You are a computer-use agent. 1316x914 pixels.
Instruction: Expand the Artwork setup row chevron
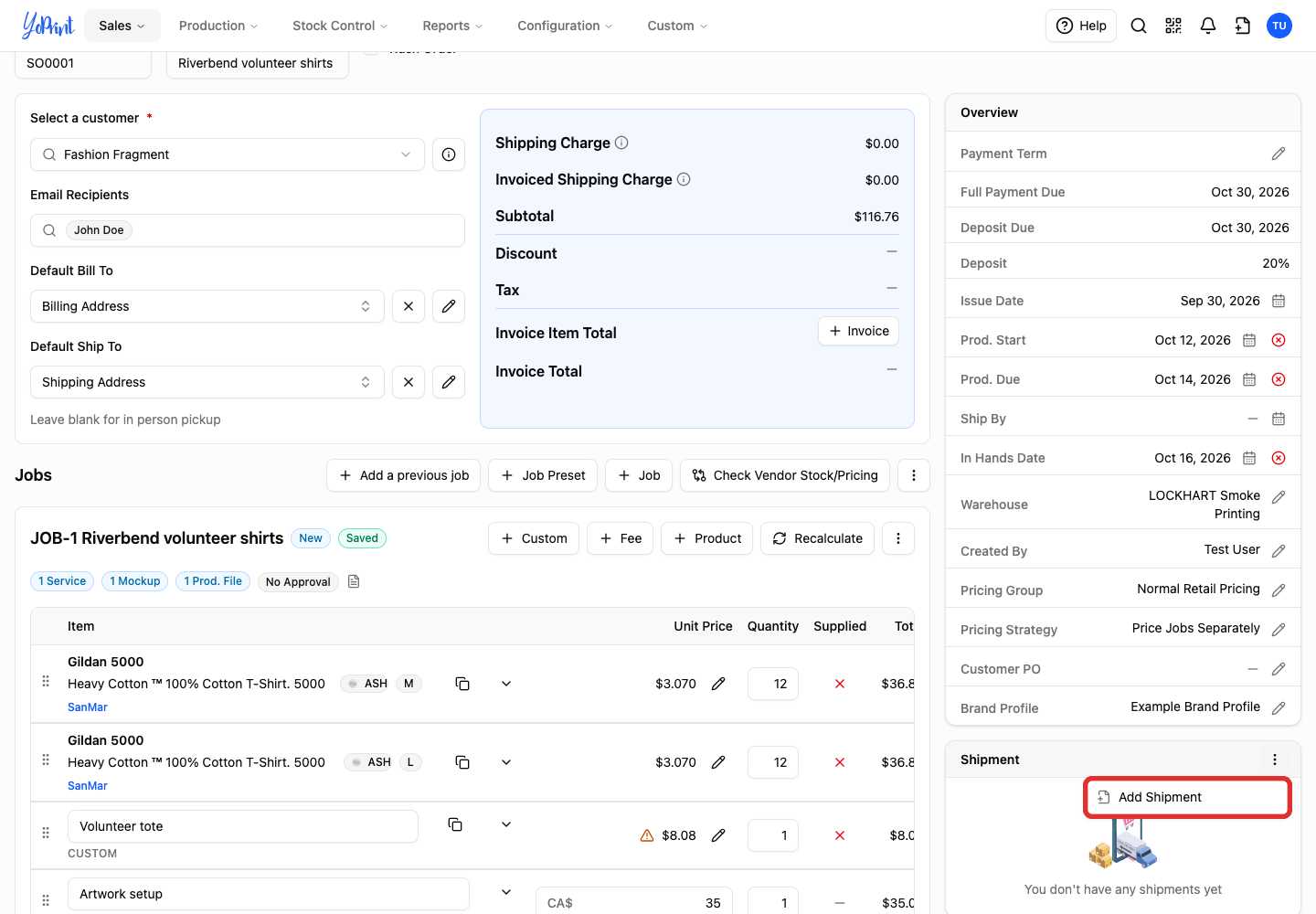(506, 892)
